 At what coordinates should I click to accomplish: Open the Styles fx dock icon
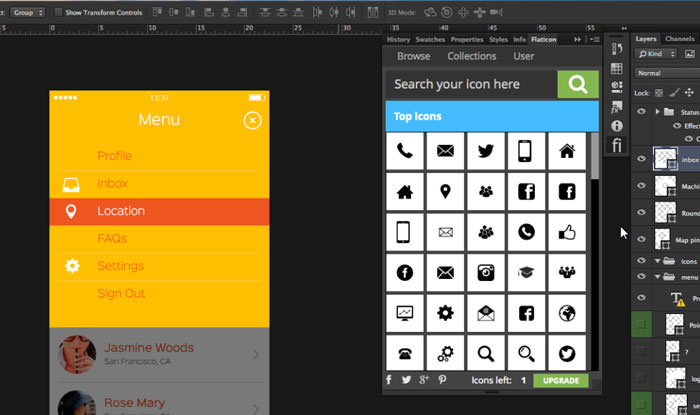617,107
